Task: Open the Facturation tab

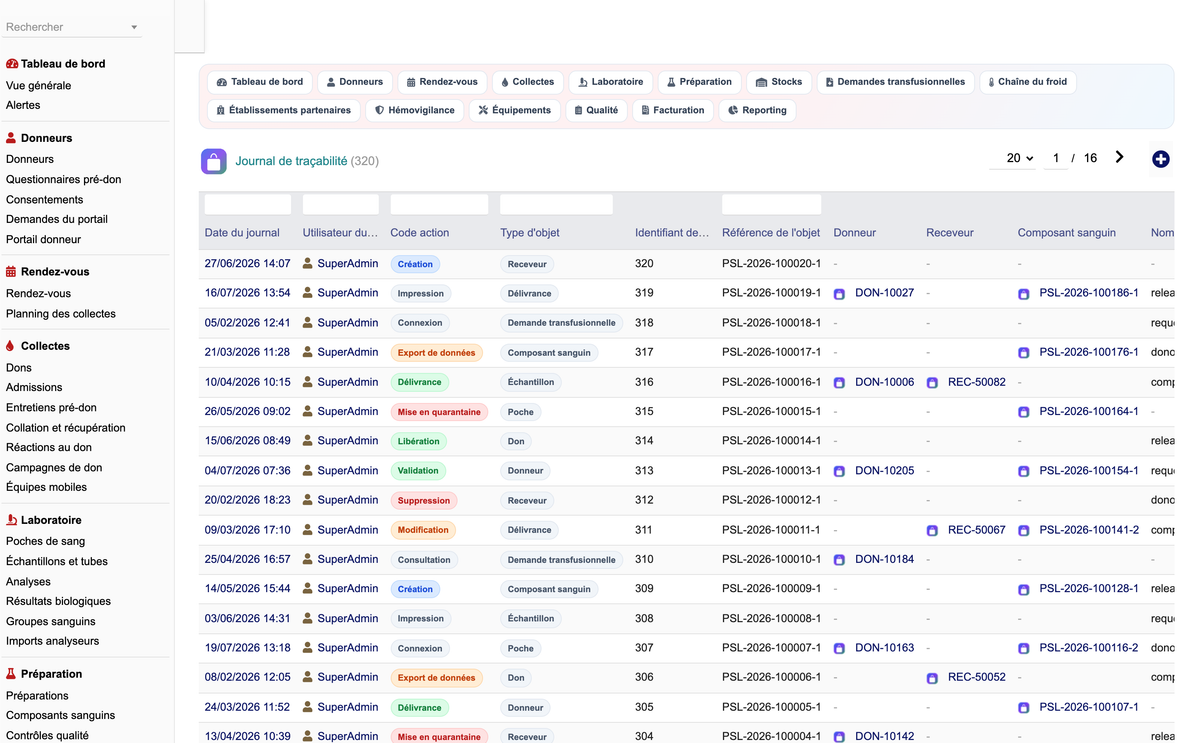Action: tap(673, 110)
